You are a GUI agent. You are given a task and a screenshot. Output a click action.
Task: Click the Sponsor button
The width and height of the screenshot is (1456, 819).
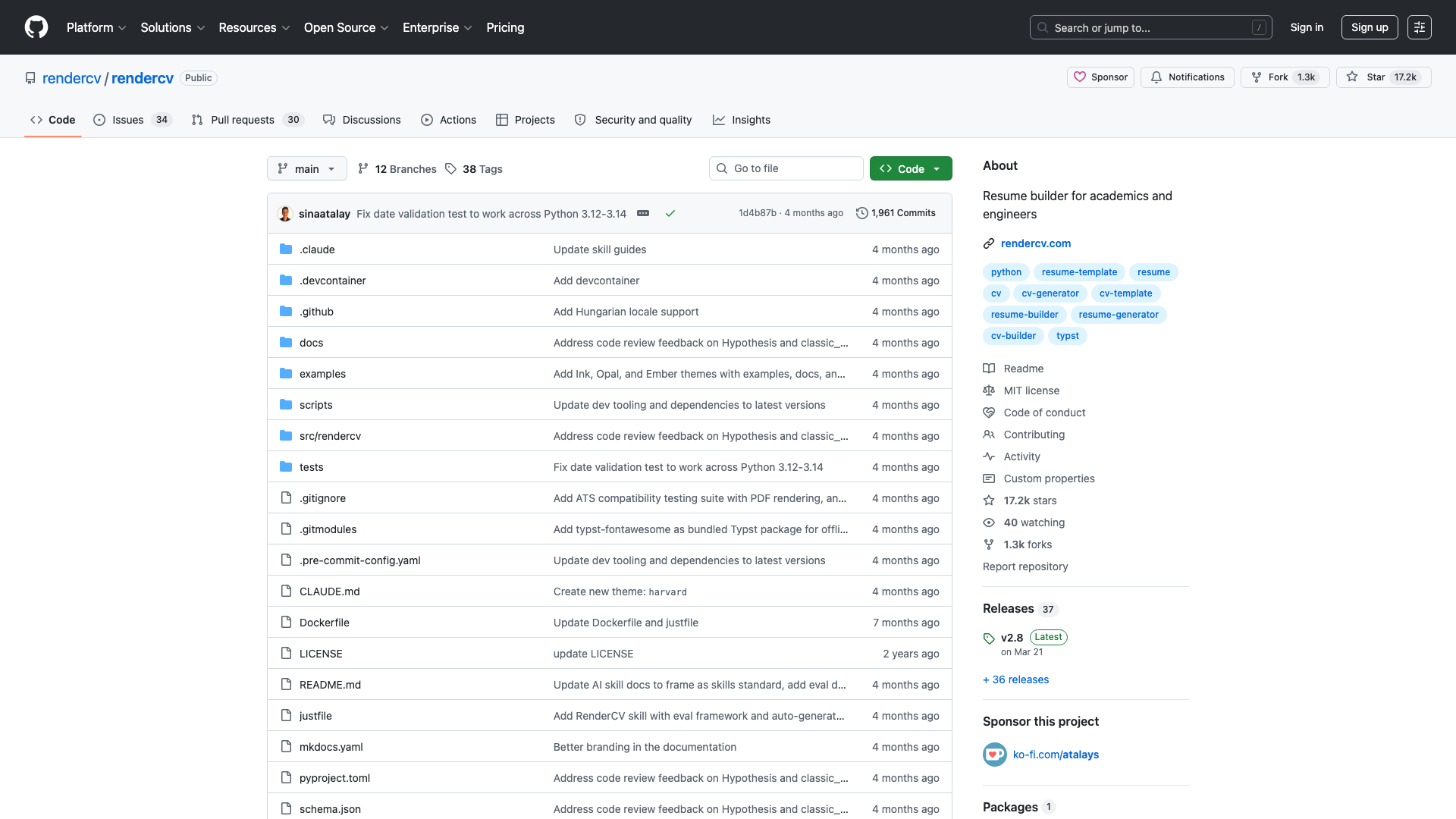tap(1100, 77)
